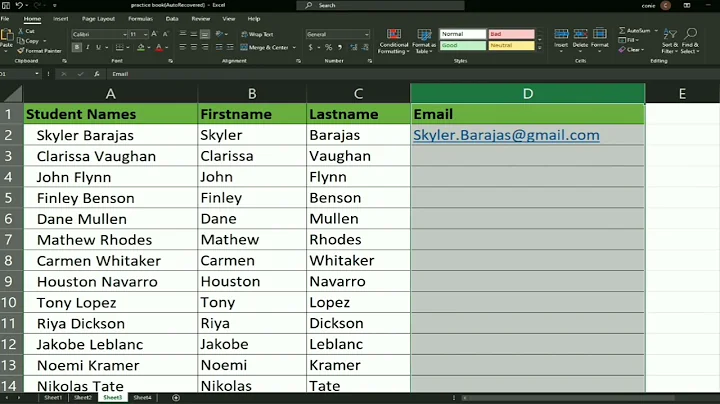Open the Orientation text angle tool
720x404 pixels.
click(x=219, y=34)
